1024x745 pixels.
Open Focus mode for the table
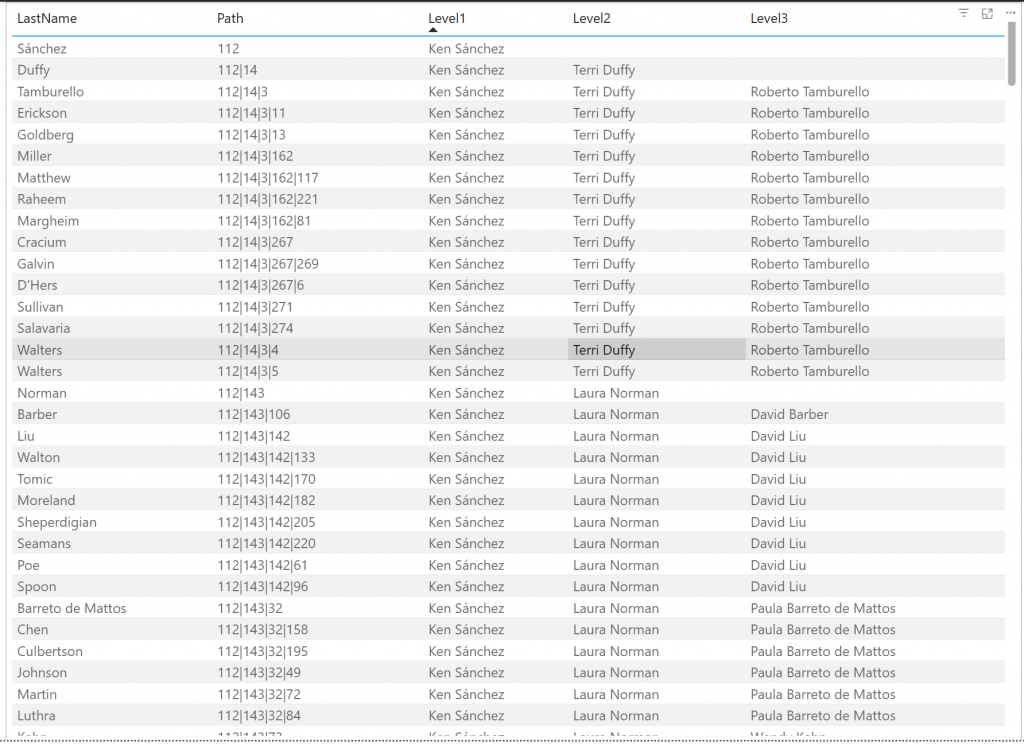(x=987, y=13)
